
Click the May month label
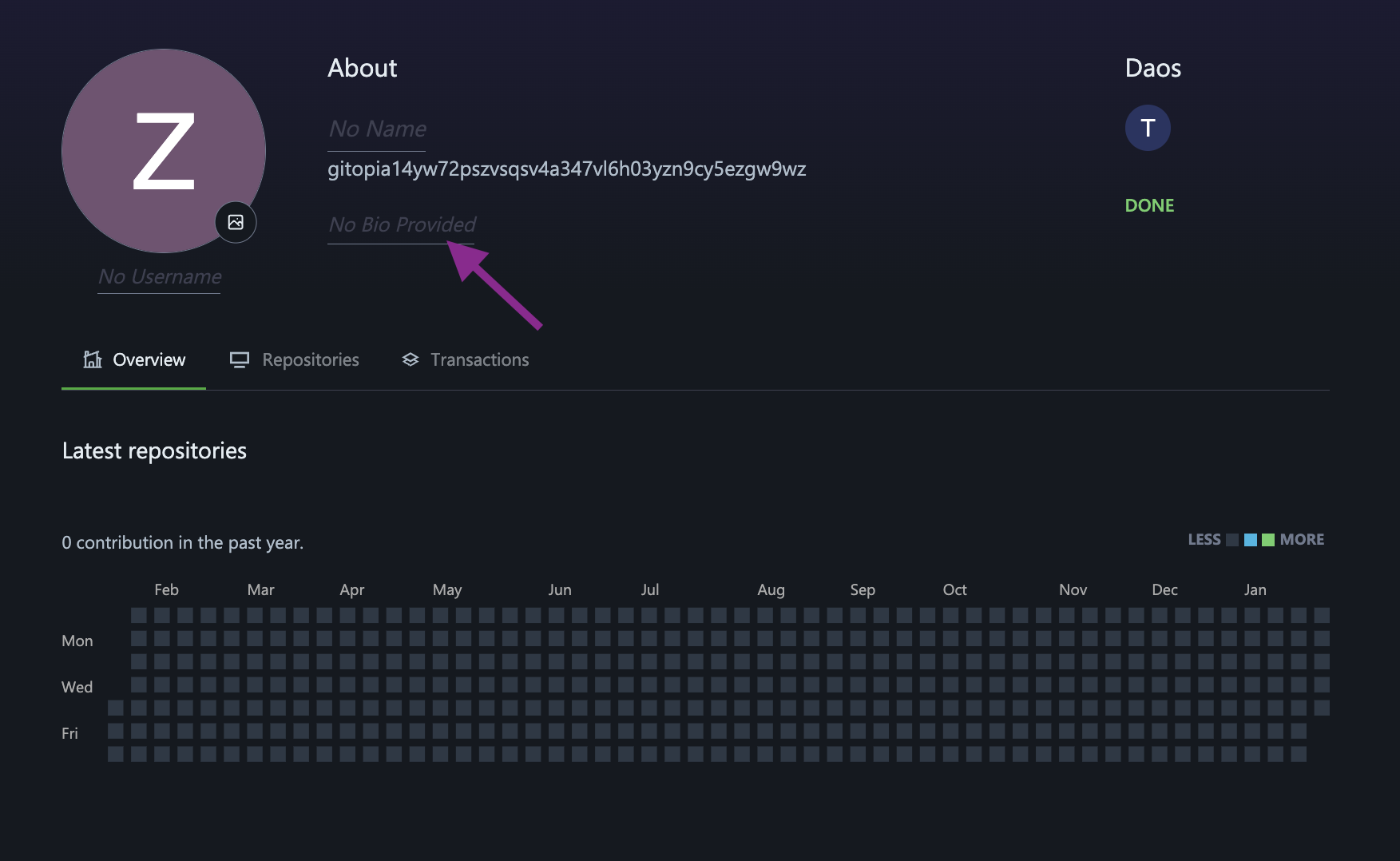(447, 590)
